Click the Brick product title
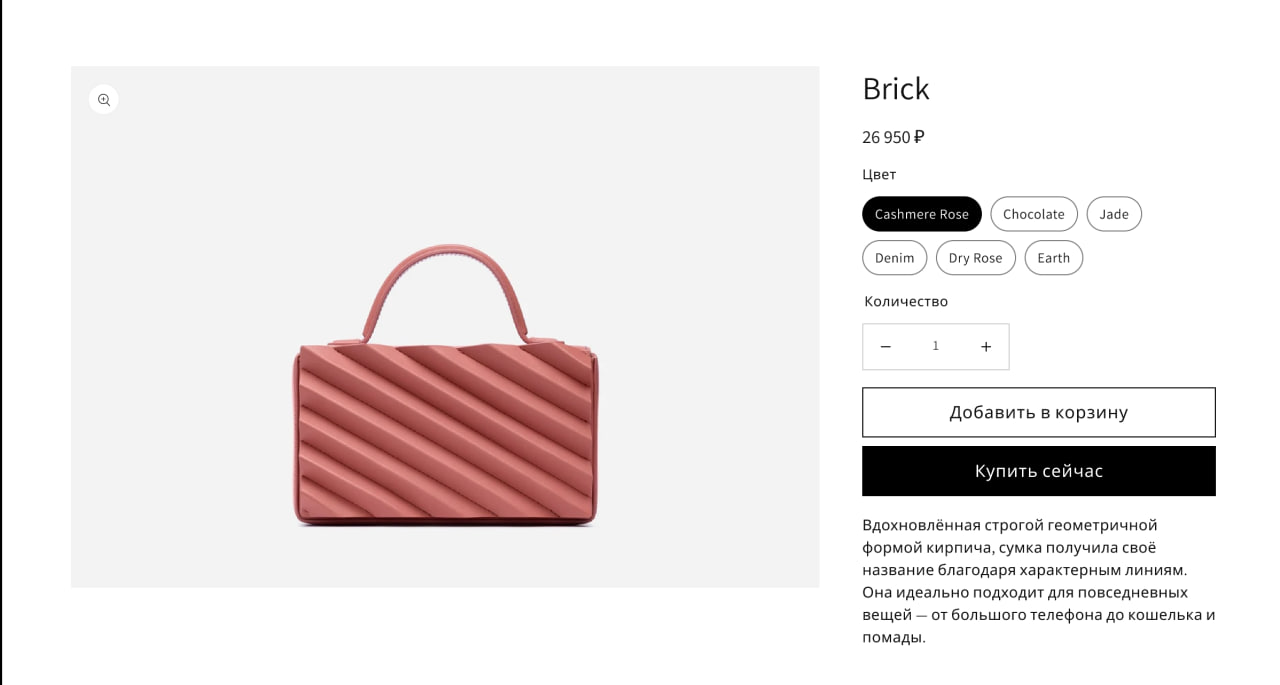 tap(896, 89)
